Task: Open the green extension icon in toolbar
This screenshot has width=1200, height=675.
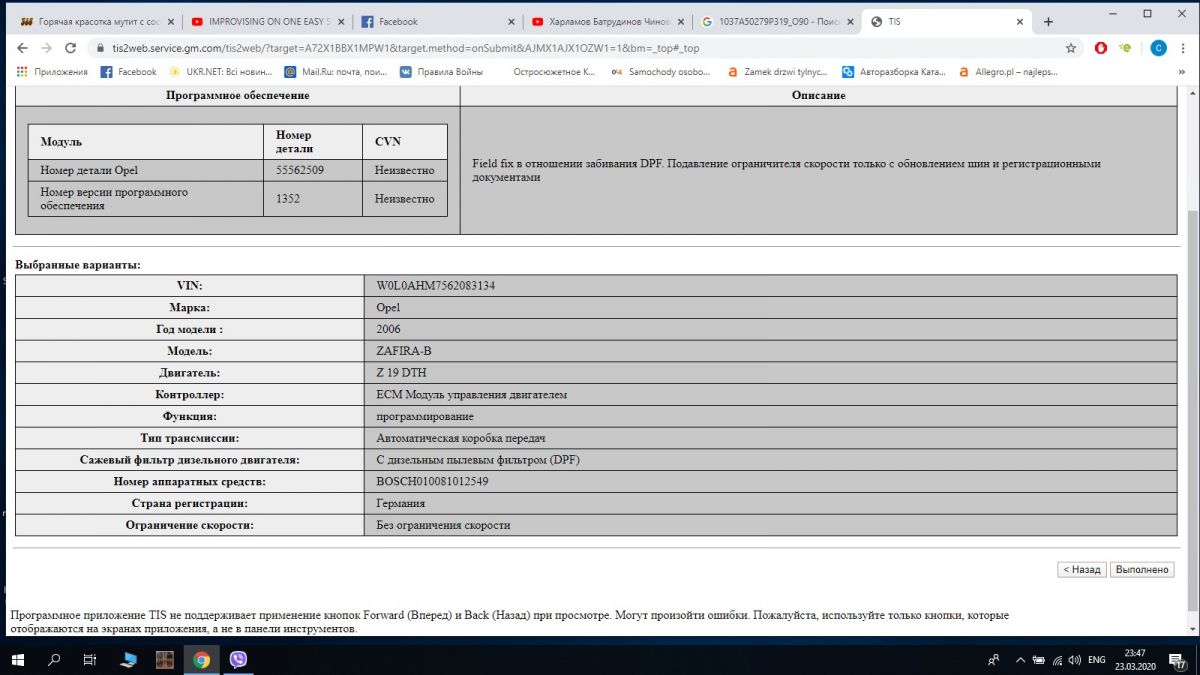Action: [1125, 47]
